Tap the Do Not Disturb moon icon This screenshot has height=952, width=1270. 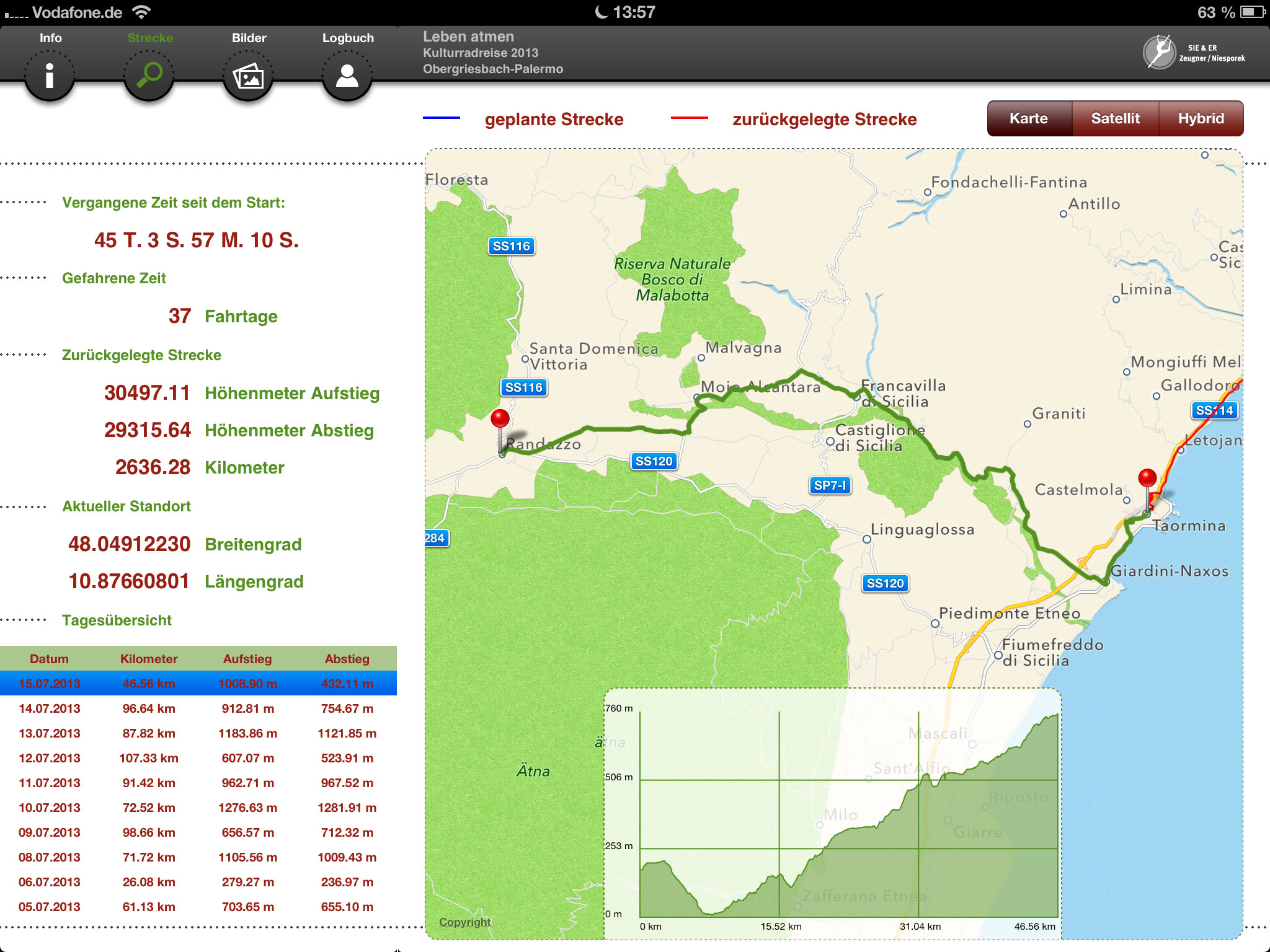(601, 12)
